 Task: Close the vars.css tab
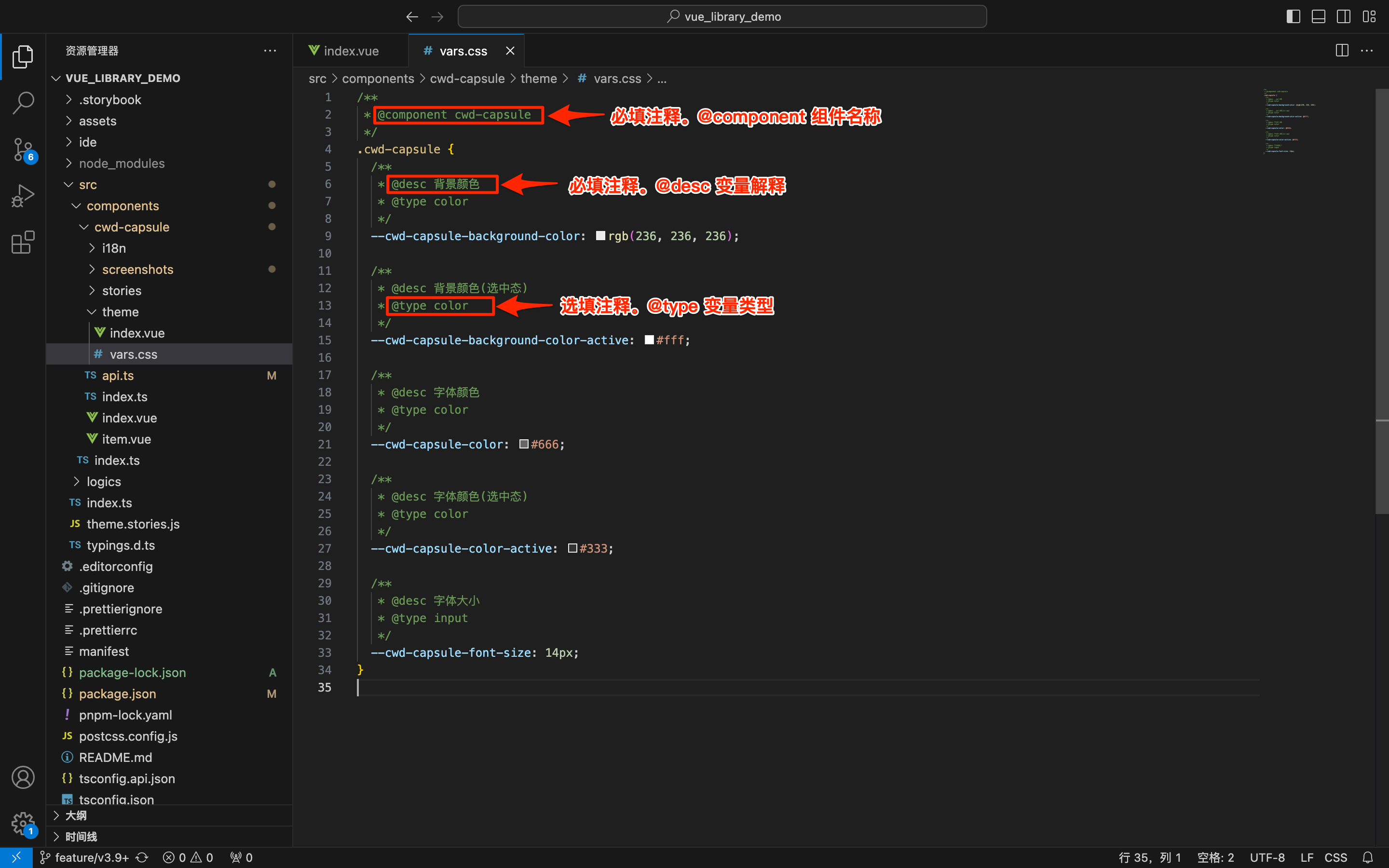click(510, 51)
